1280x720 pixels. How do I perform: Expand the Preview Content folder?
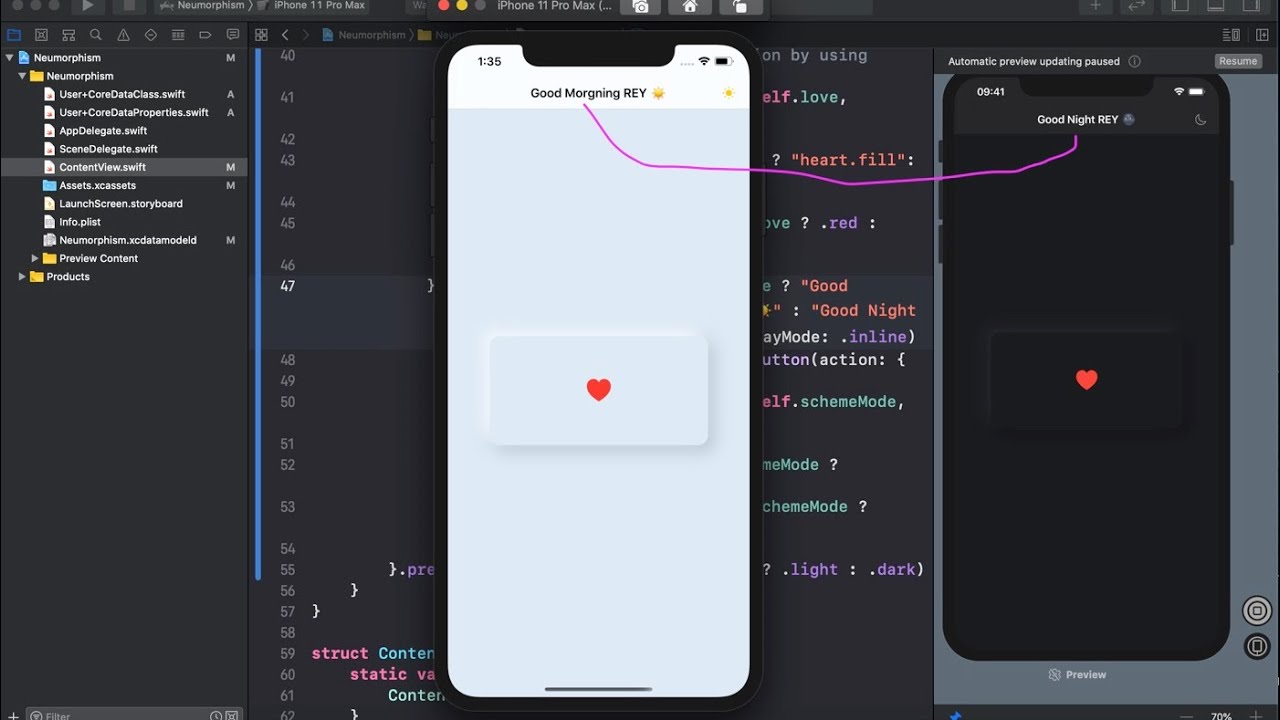pyautogui.click(x=35, y=258)
